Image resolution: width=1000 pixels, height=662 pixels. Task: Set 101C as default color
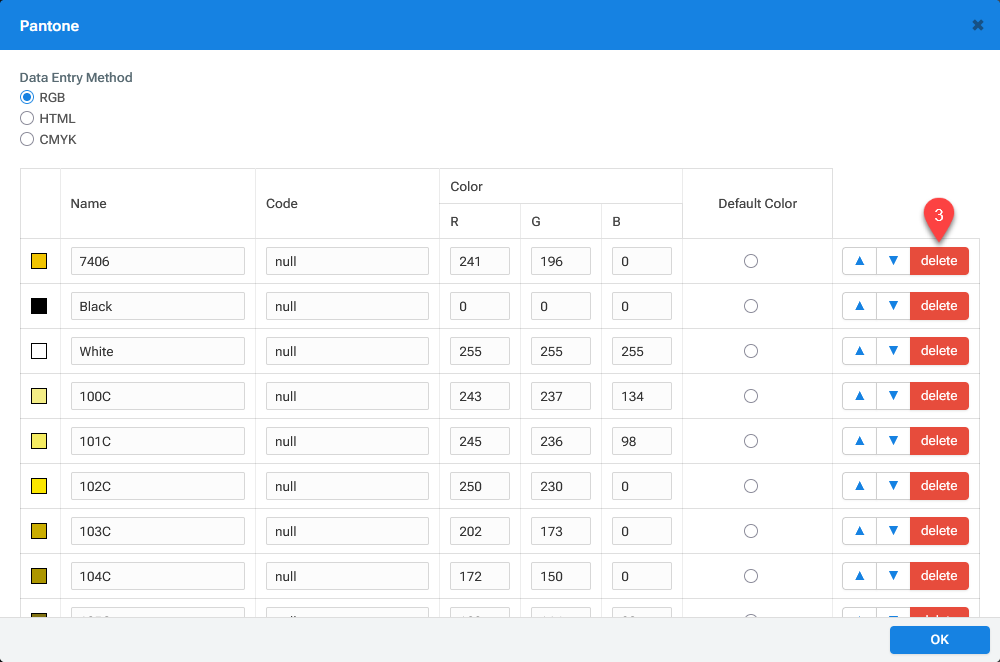tap(751, 441)
